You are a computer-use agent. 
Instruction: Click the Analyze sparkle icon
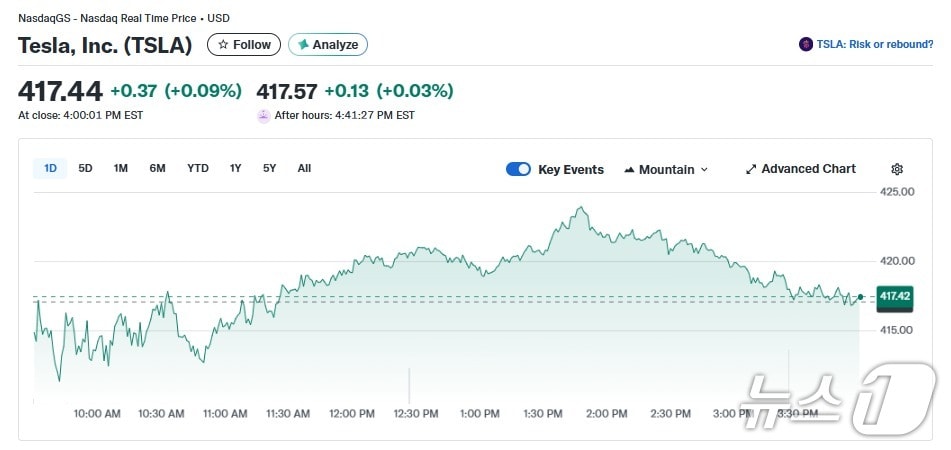pyautogui.click(x=303, y=45)
